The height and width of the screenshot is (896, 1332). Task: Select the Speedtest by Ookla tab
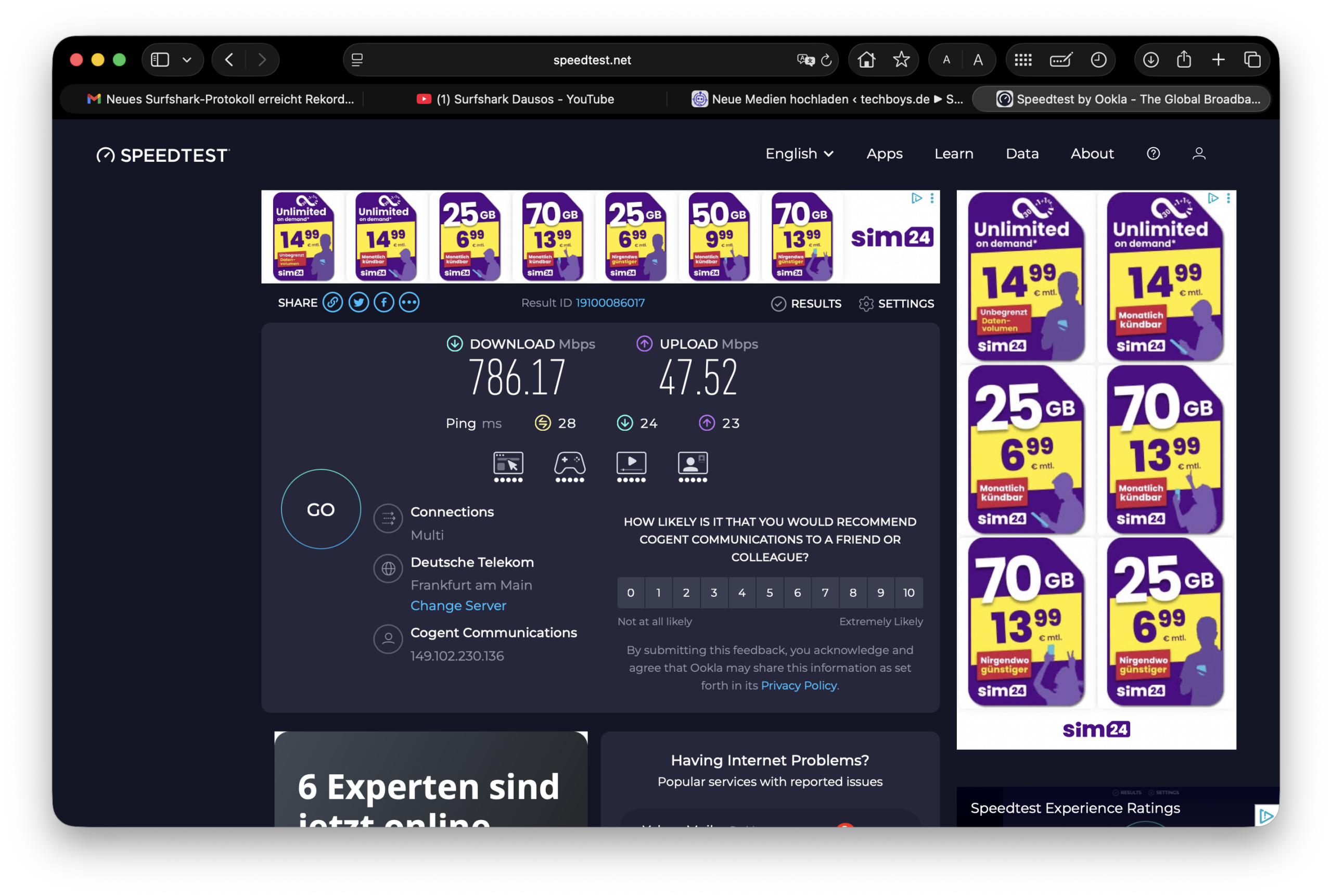(x=1121, y=99)
